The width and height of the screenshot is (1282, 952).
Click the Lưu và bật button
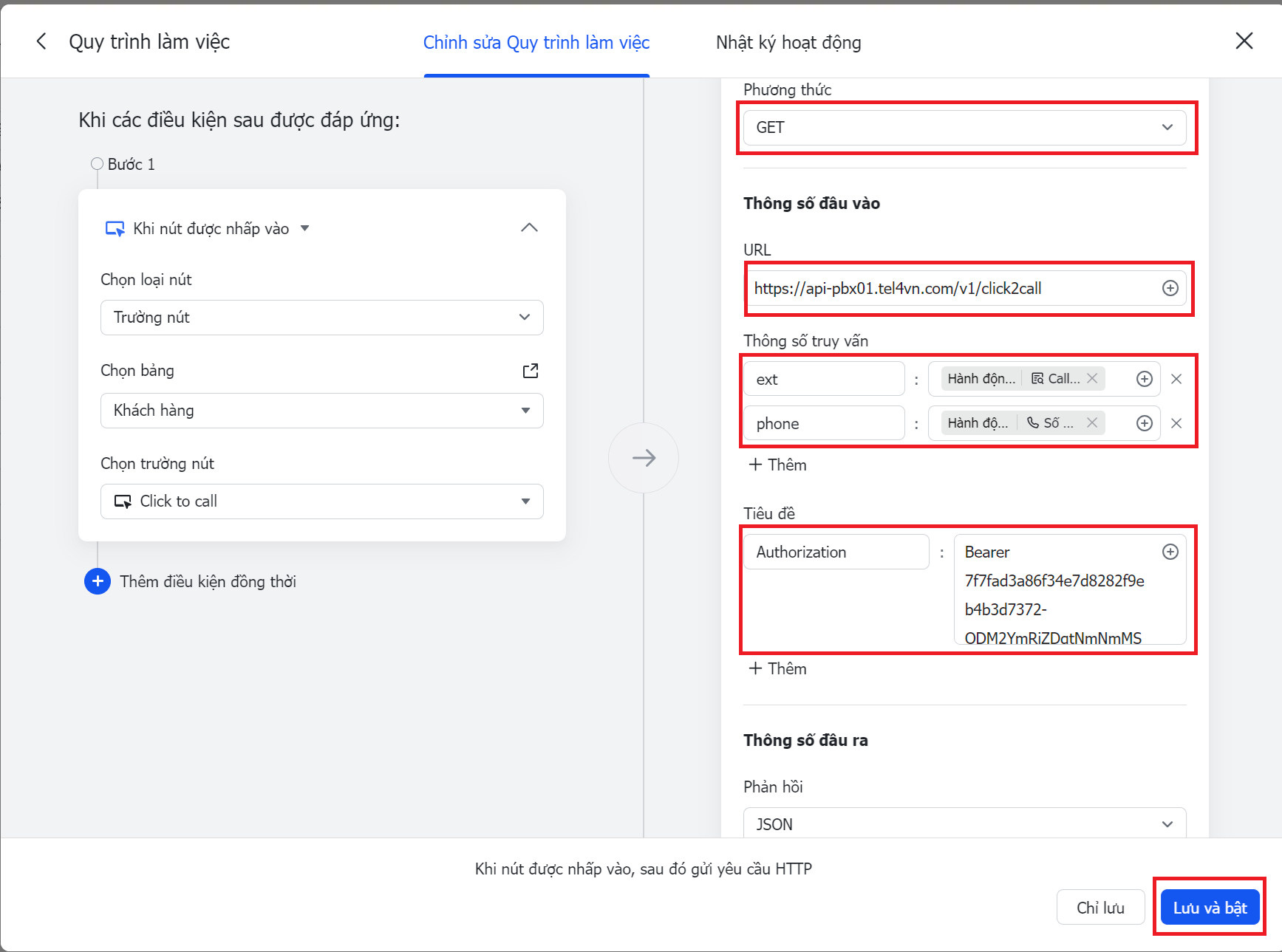[x=1210, y=908]
